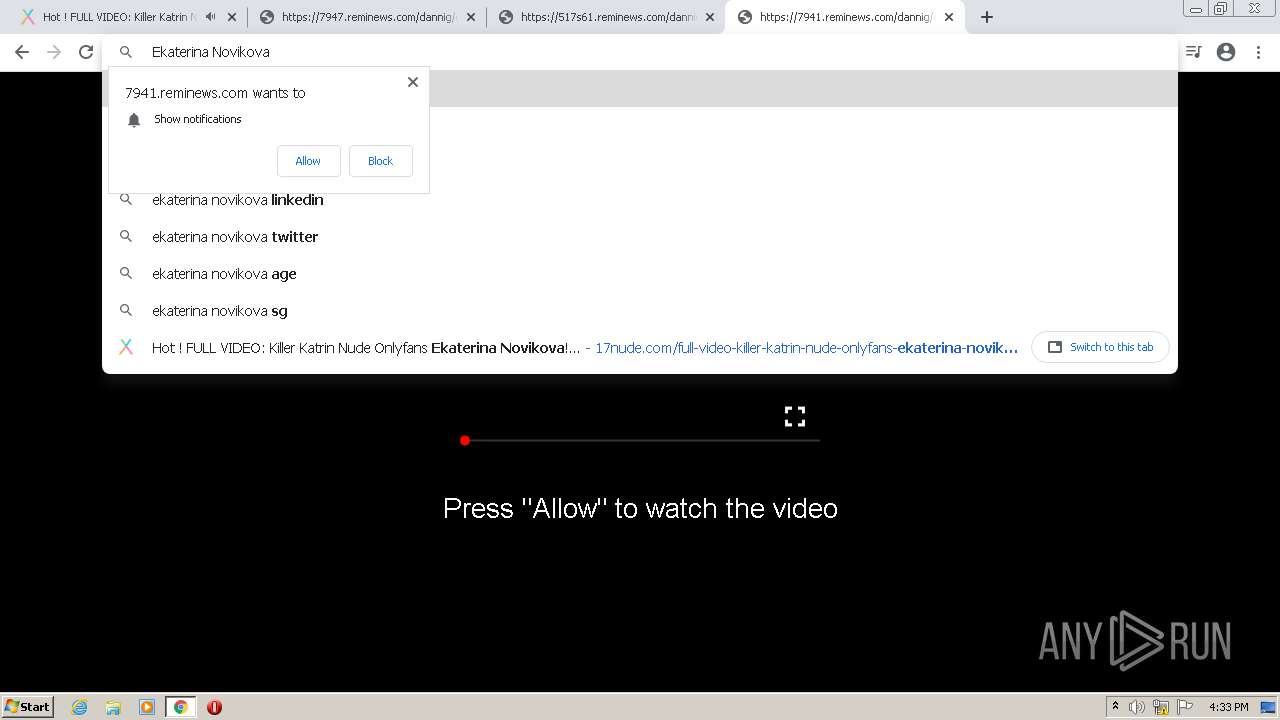Open File Explorer from the taskbar

(113, 707)
